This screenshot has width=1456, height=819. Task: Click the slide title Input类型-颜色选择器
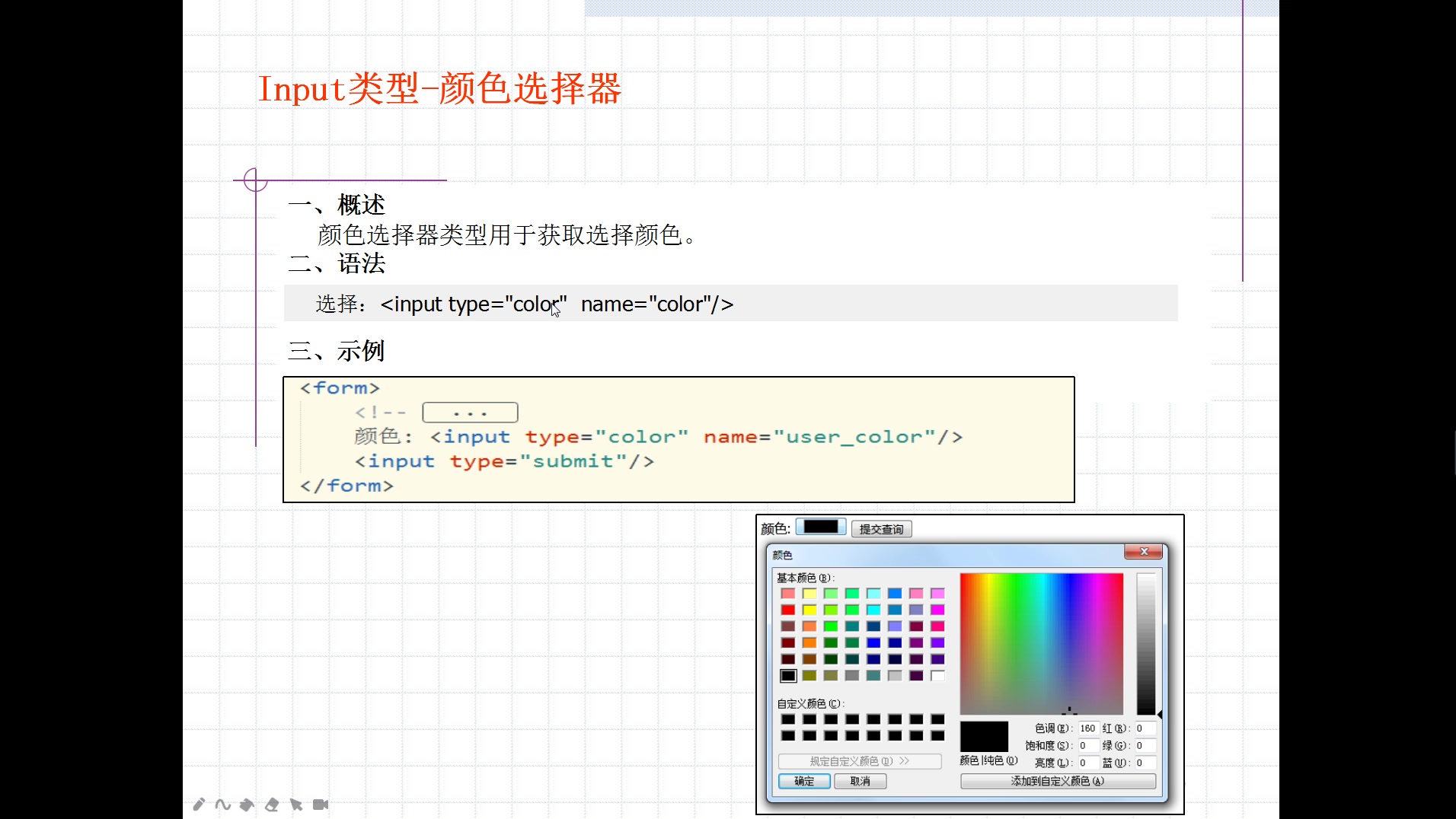click(439, 88)
